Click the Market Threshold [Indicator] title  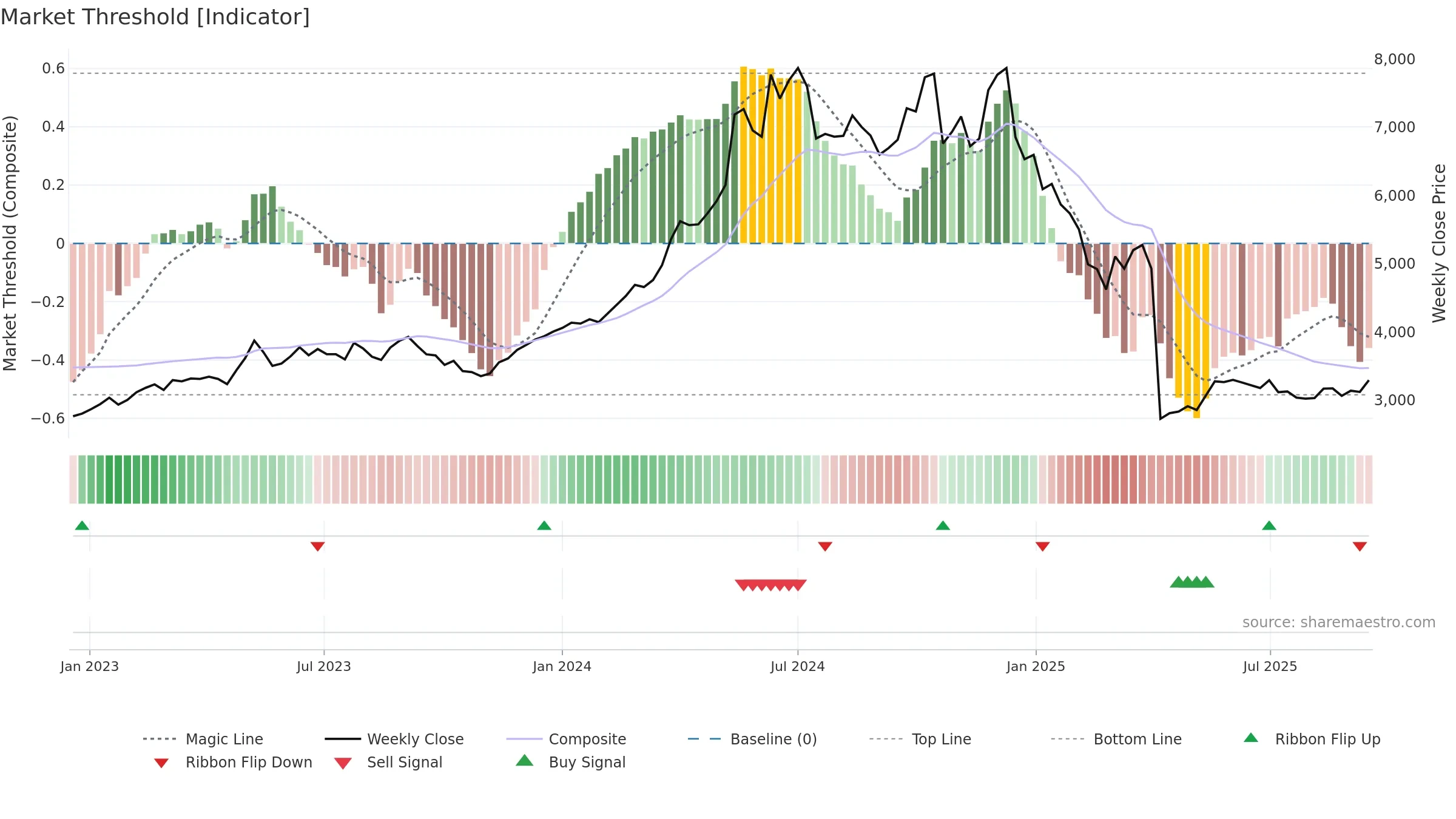155,17
